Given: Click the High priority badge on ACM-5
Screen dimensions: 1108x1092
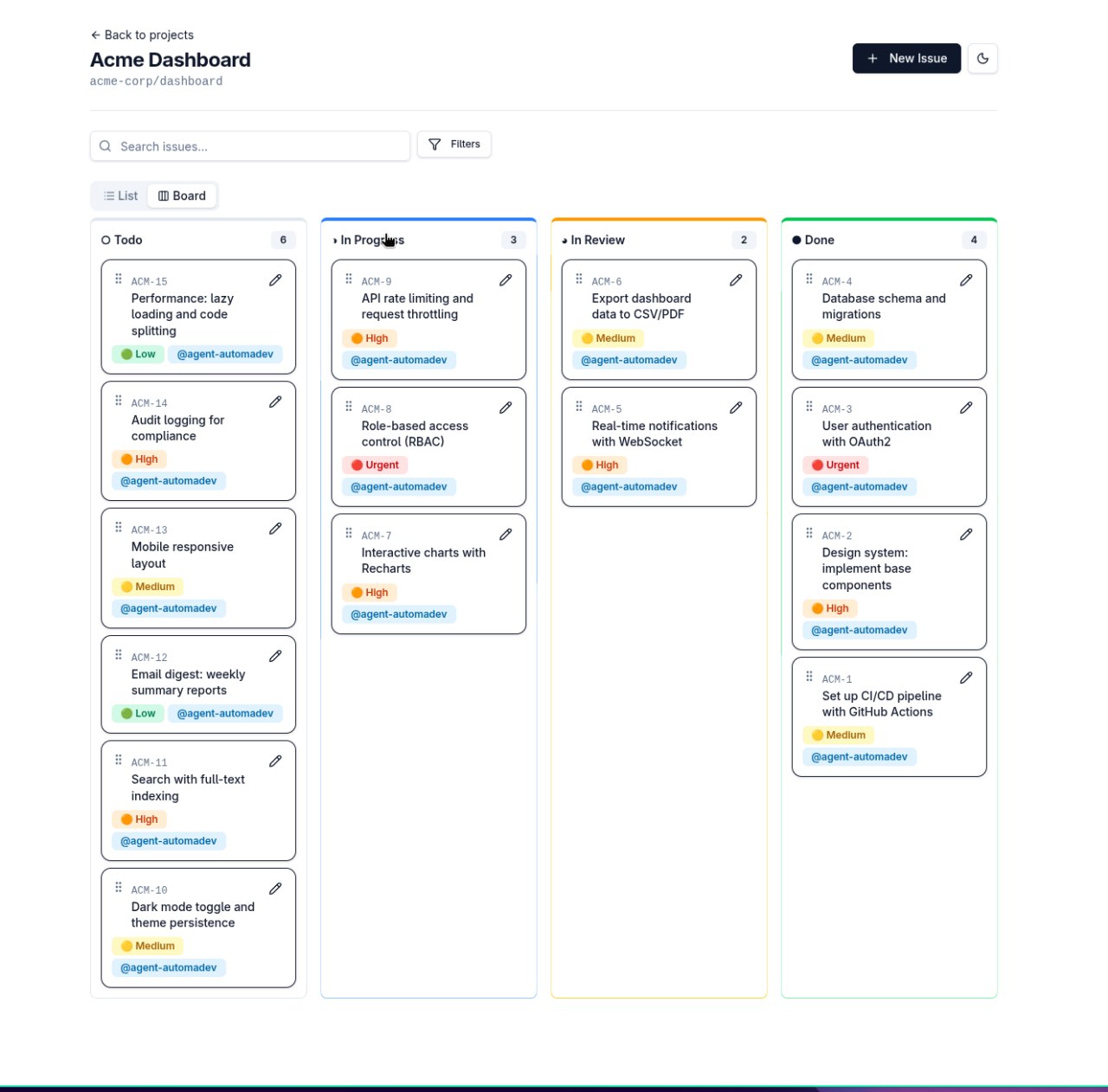Looking at the screenshot, I should 600,465.
